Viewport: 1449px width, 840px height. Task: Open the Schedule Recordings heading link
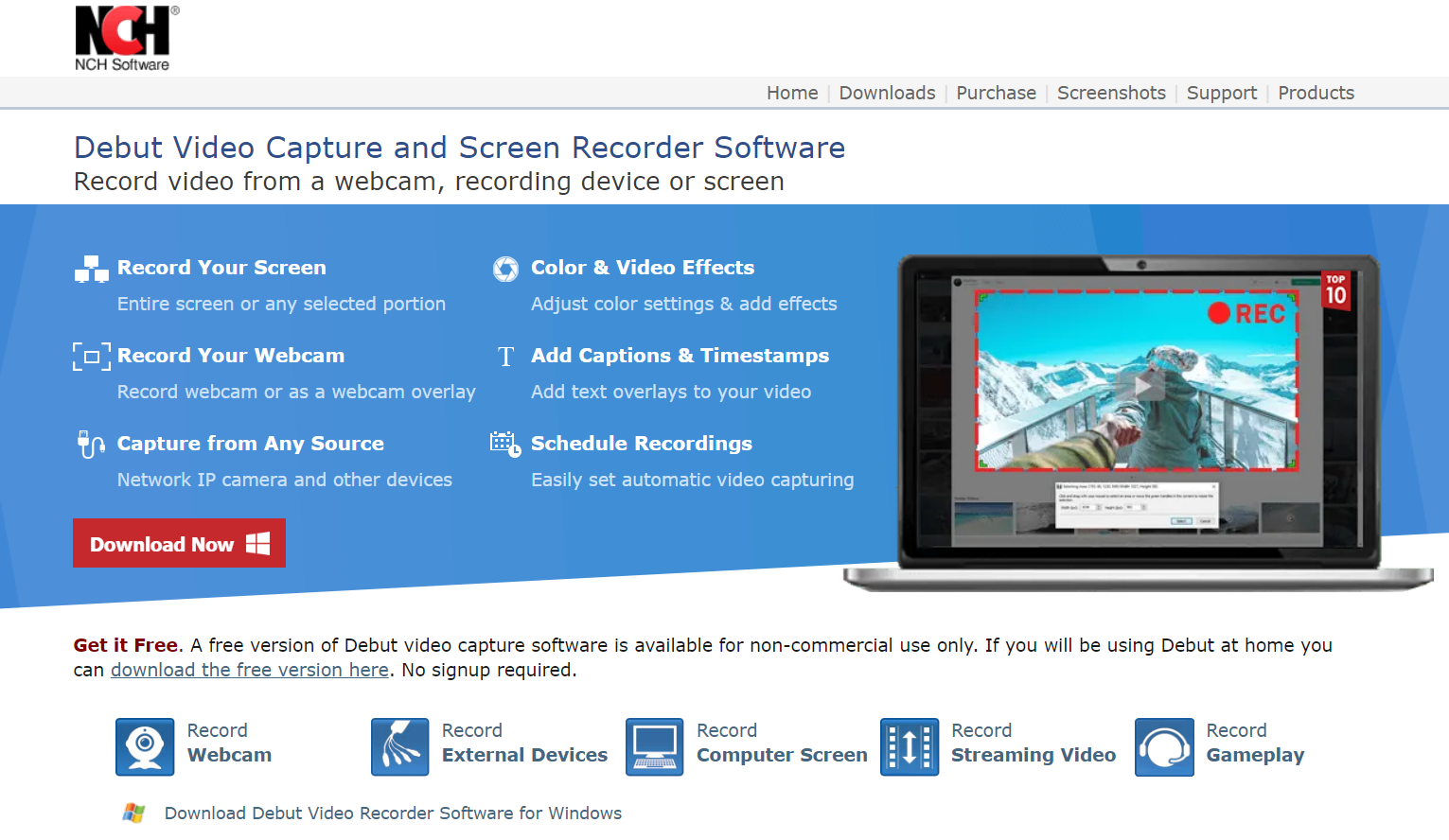coord(642,444)
